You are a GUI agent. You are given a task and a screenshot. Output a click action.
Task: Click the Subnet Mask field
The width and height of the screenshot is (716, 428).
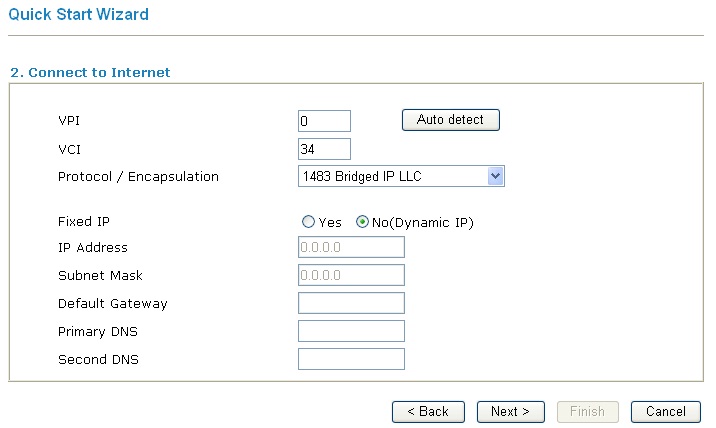(351, 275)
